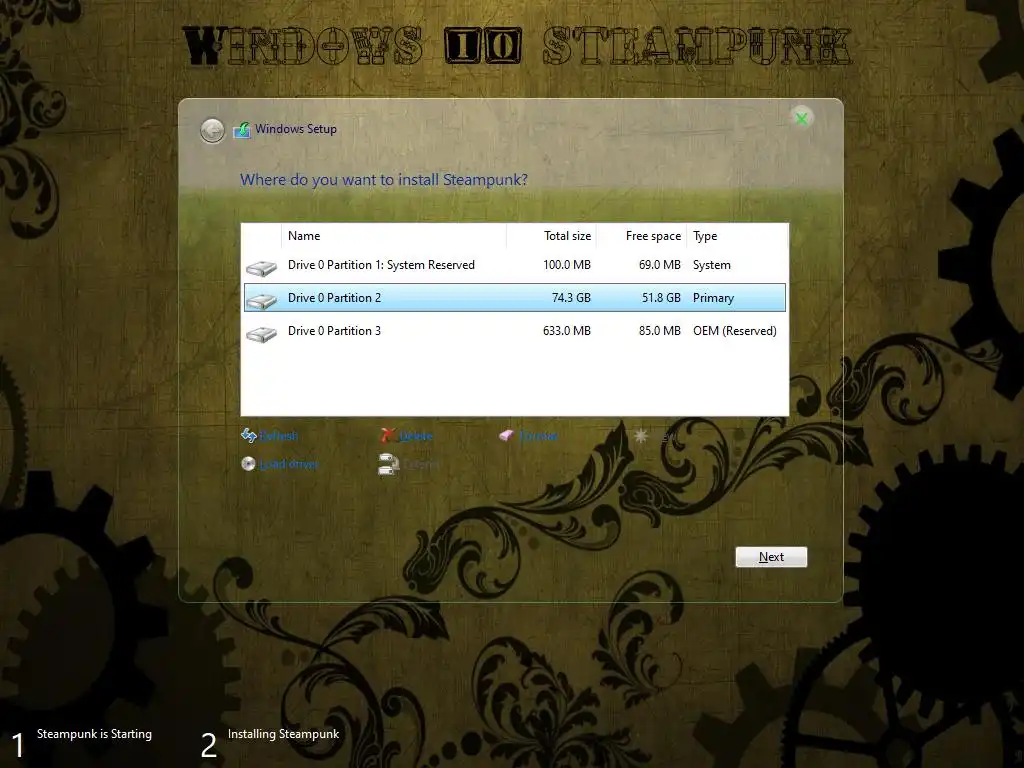Viewport: 1024px width, 768px height.
Task: Click the drive icon for Drive 0 Partition 3
Action: click(261, 334)
